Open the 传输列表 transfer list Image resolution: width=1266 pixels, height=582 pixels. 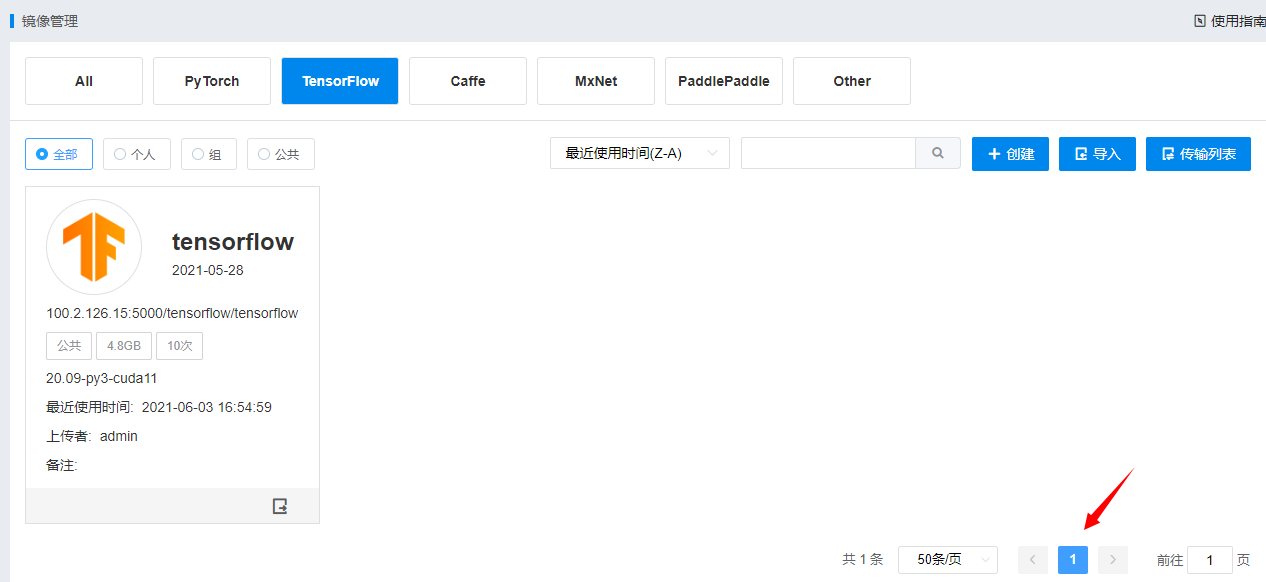1198,154
